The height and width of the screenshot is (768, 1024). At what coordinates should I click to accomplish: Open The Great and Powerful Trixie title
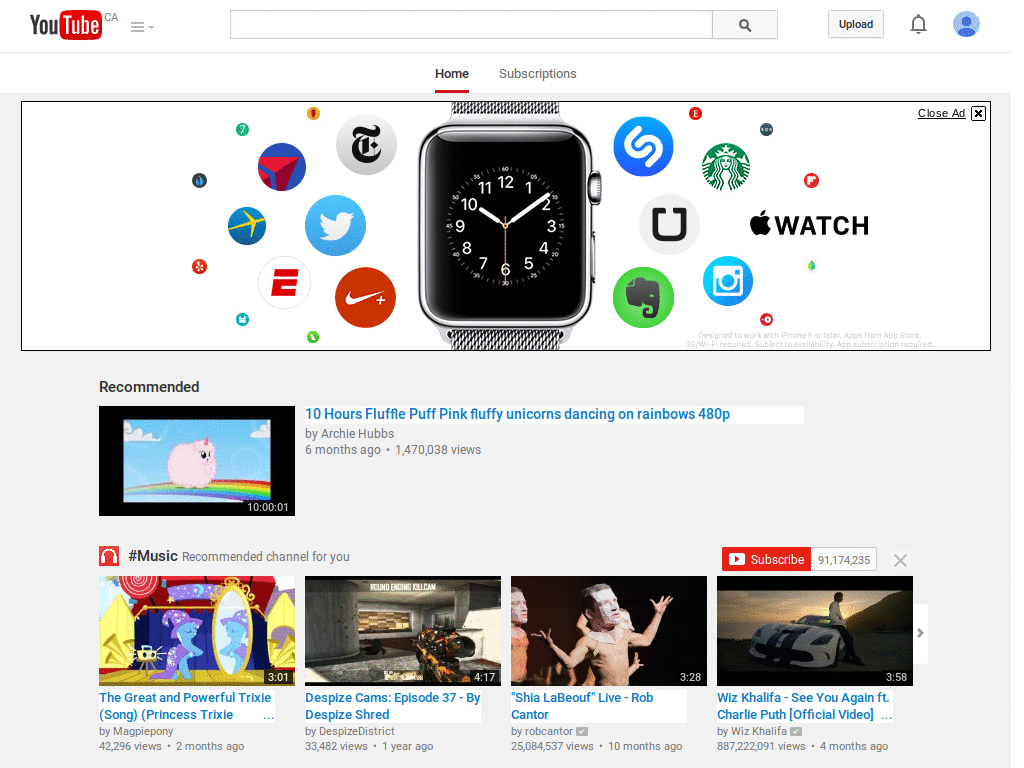[186, 706]
